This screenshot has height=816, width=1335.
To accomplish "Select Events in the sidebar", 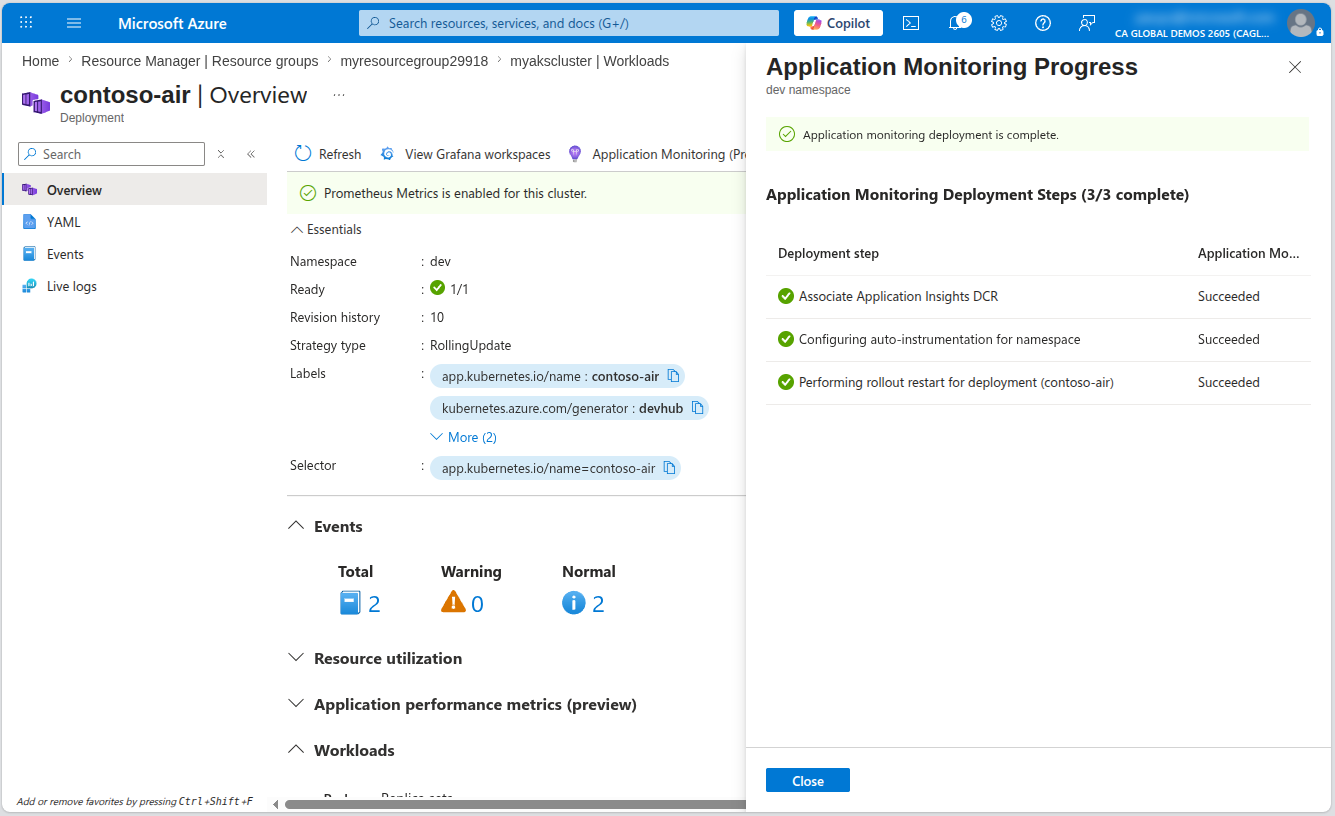I will (x=134, y=254).
